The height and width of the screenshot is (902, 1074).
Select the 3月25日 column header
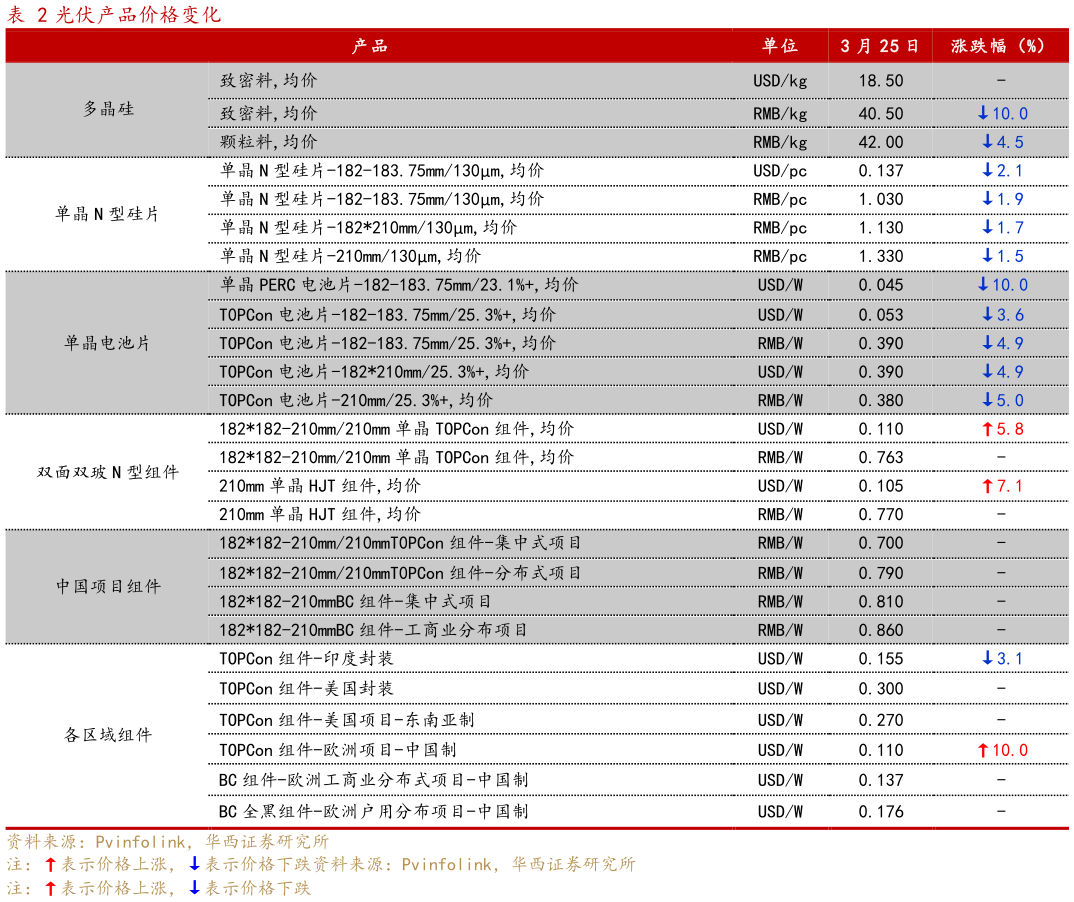coord(880,46)
